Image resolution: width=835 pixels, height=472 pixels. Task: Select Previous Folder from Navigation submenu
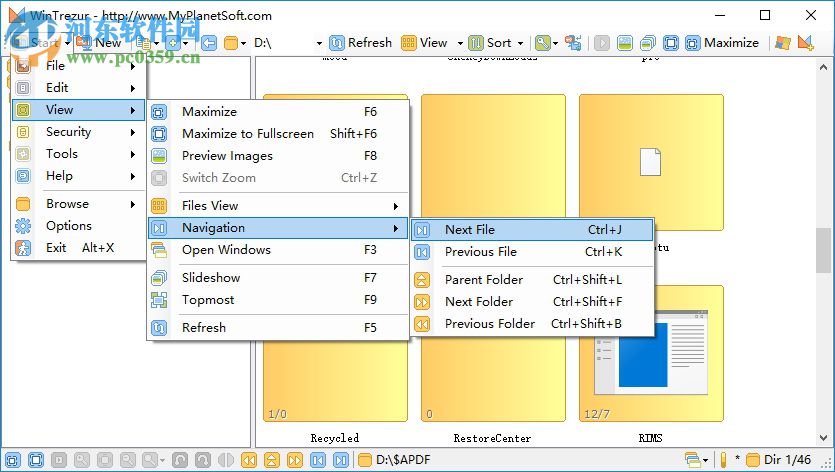coord(490,324)
